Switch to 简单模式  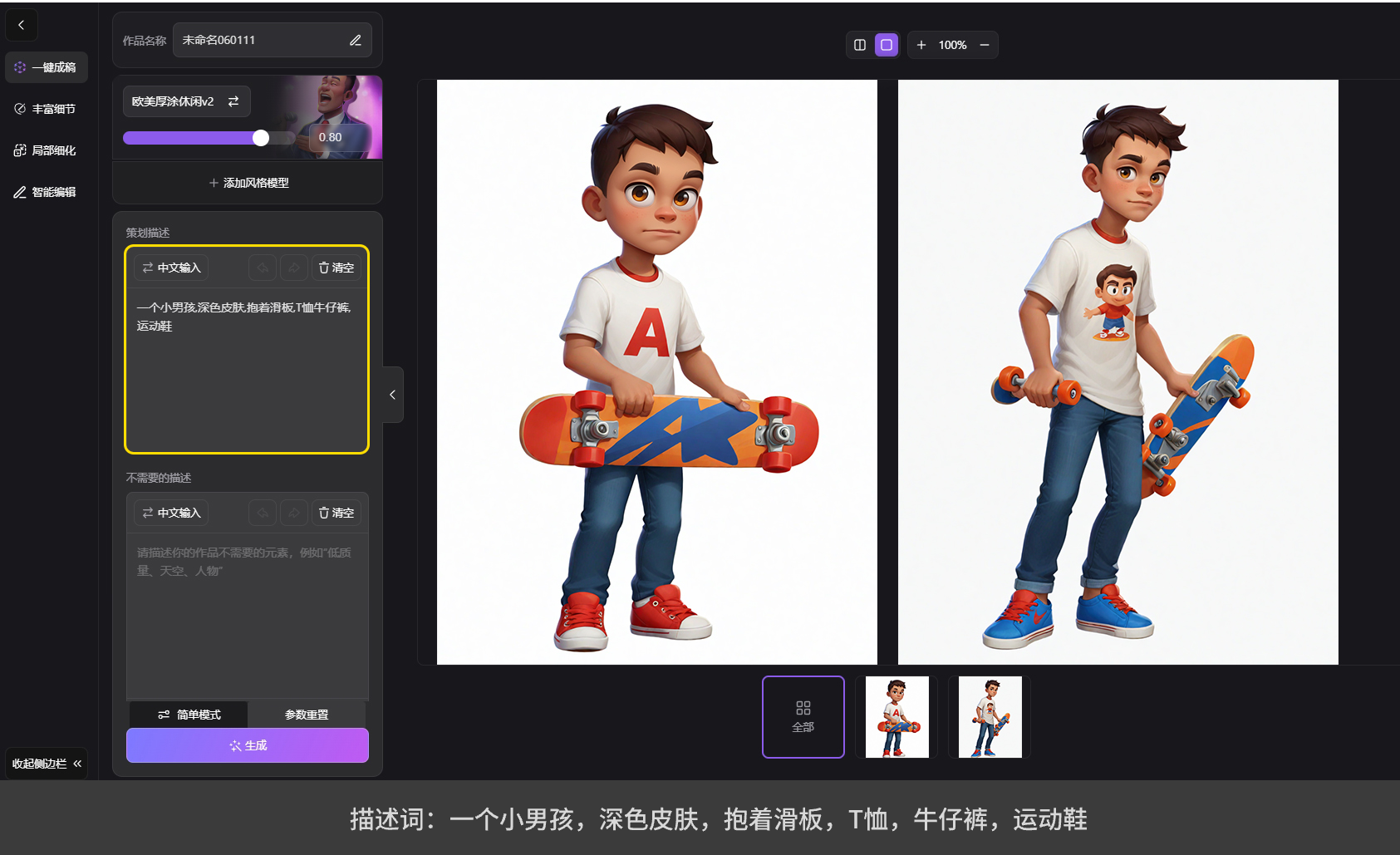[x=189, y=715]
